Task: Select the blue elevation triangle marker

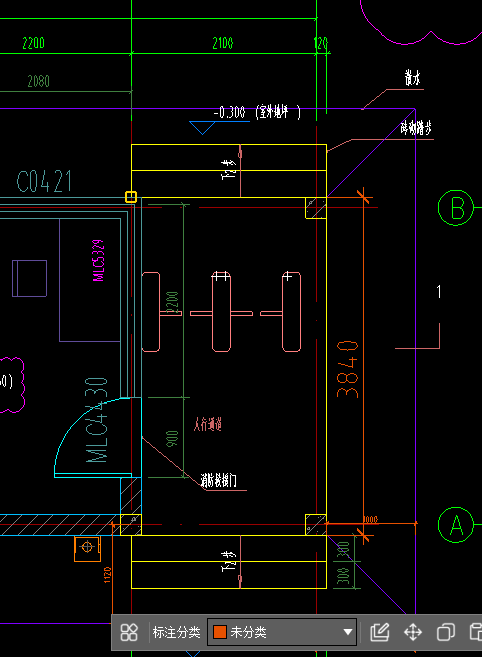Action: tap(202, 128)
